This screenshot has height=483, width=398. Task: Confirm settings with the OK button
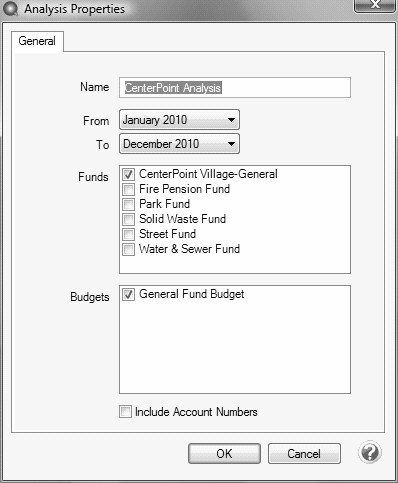pos(224,453)
